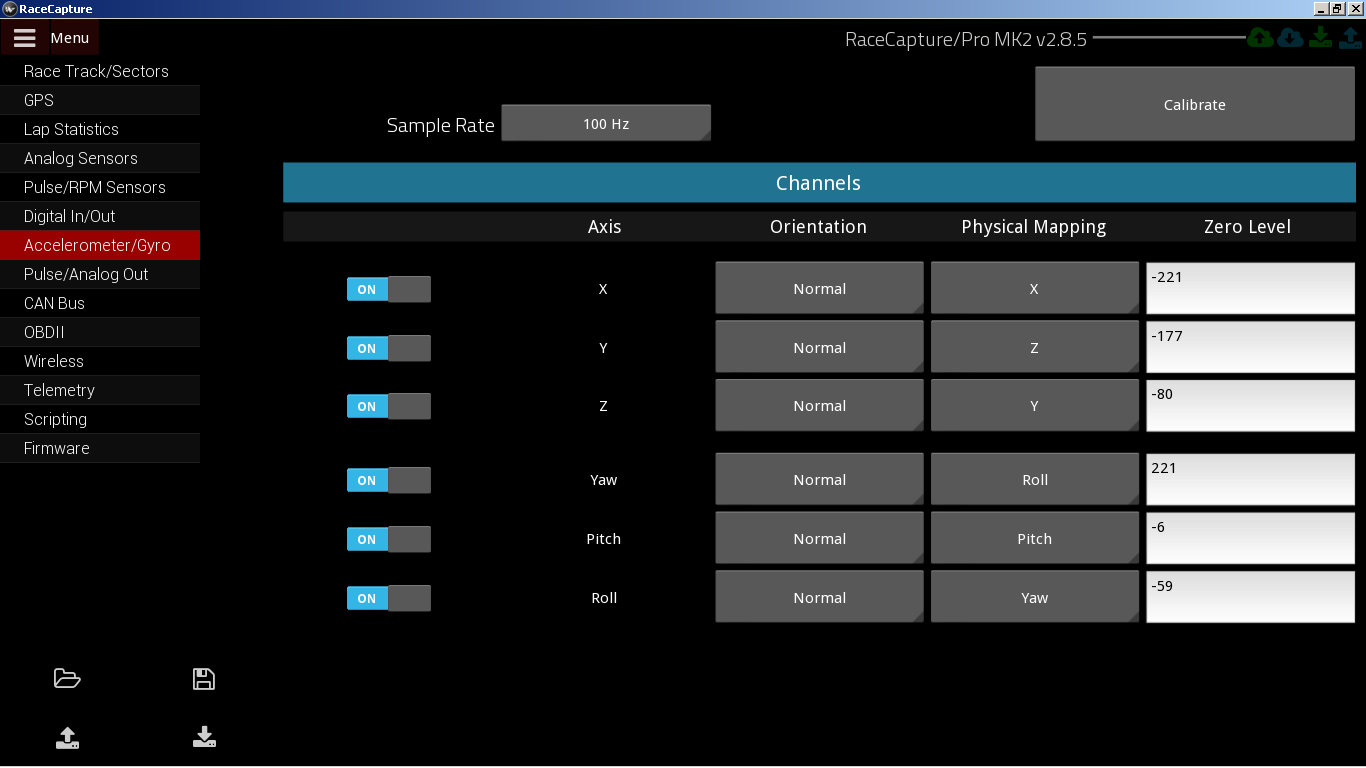The height and width of the screenshot is (768, 1366).
Task: Open the Sample Rate 100 Hz dropdown
Action: (606, 123)
